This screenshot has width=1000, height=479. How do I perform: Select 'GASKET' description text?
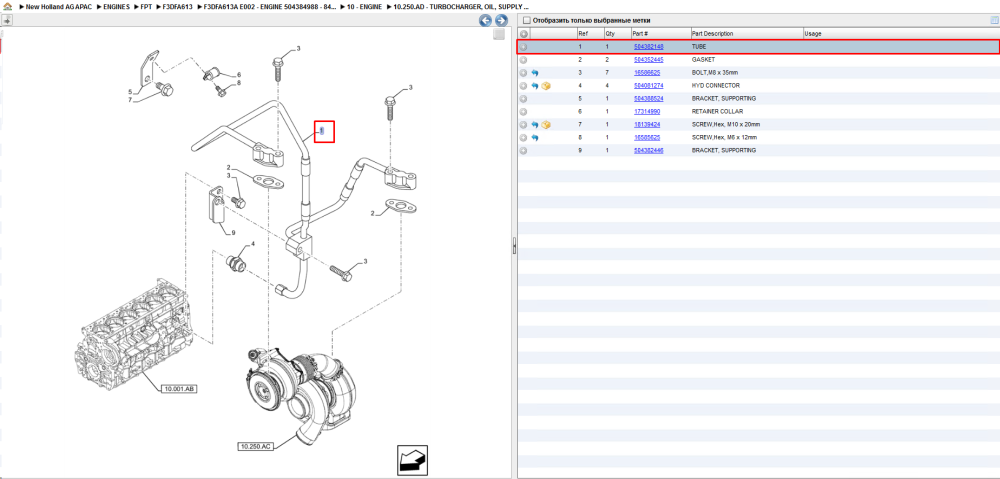(702, 59)
